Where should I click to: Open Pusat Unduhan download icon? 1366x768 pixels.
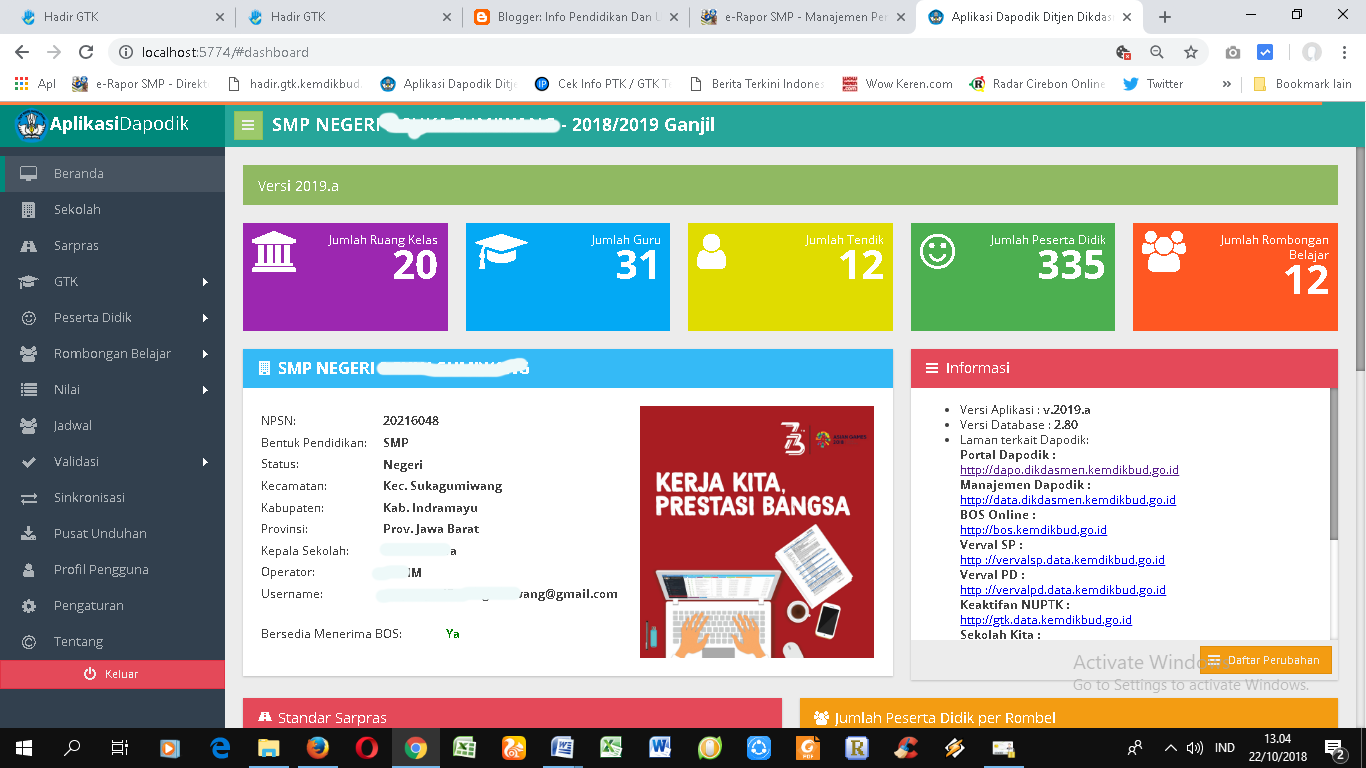click(30, 533)
